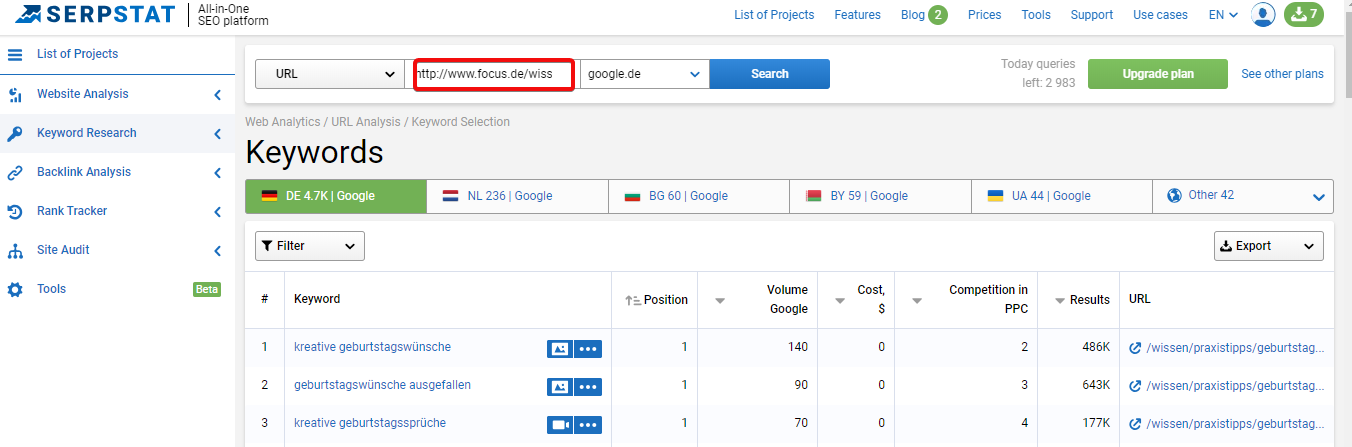
Task: Open more options for geburtstagswünsche ausgefallen
Action: tap(588, 387)
